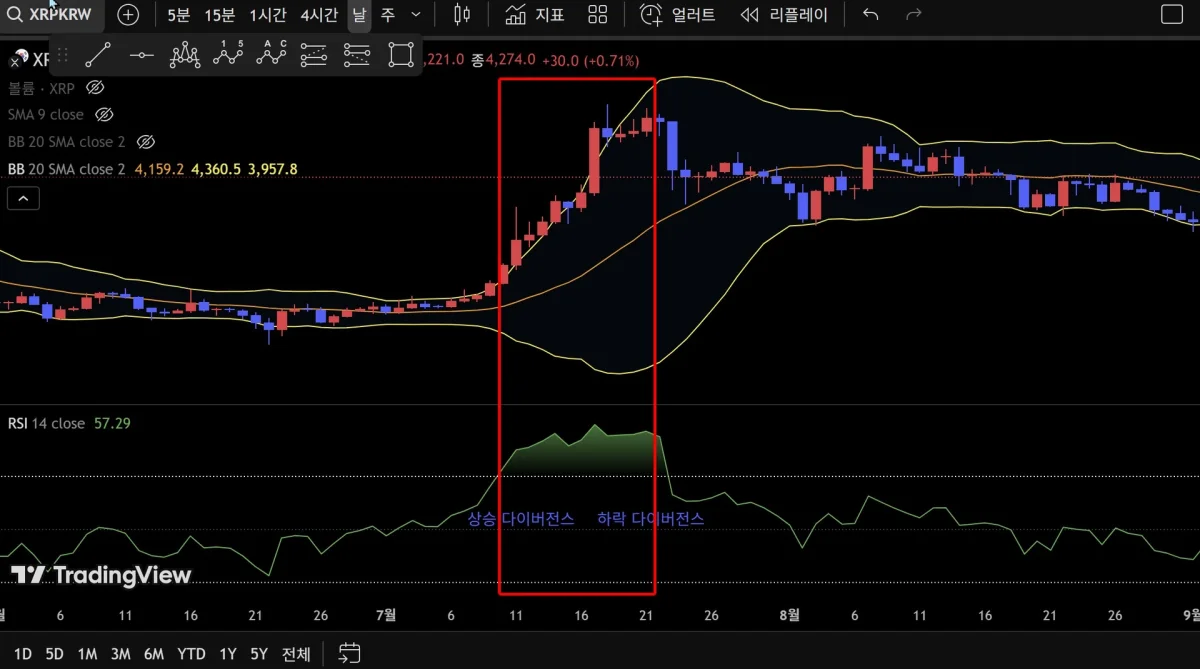The height and width of the screenshot is (669, 1200).
Task: Switch to the 15분 interval
Action: coord(220,15)
